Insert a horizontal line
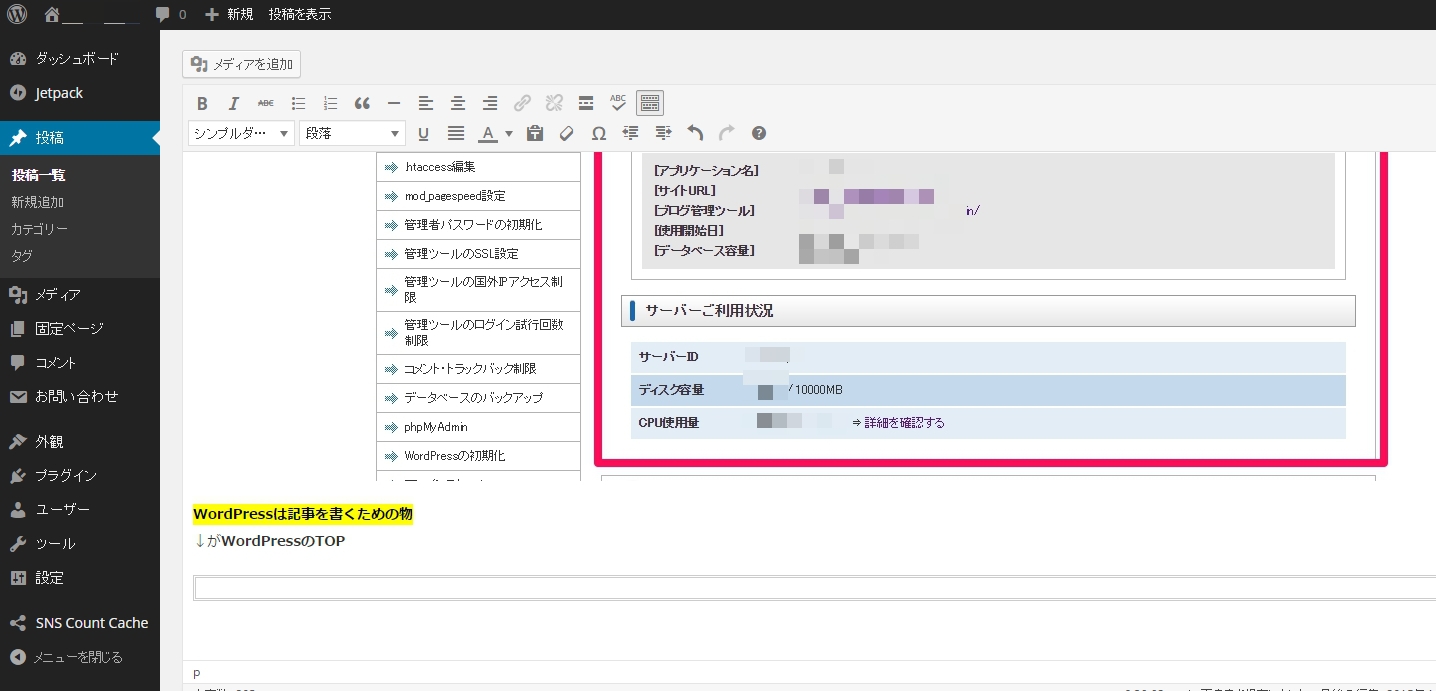1436x691 pixels. (x=394, y=103)
